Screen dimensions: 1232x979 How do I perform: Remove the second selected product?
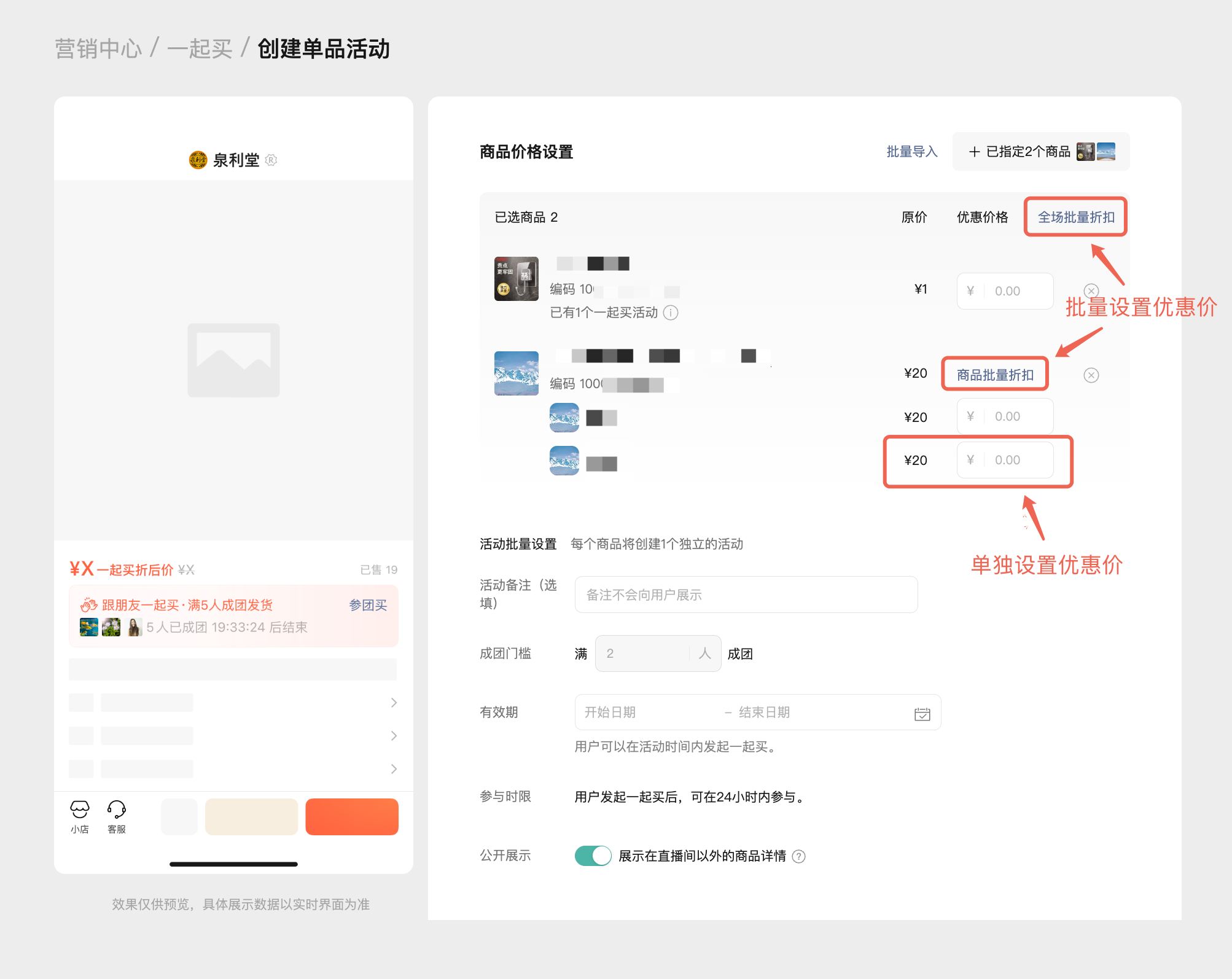point(1091,375)
